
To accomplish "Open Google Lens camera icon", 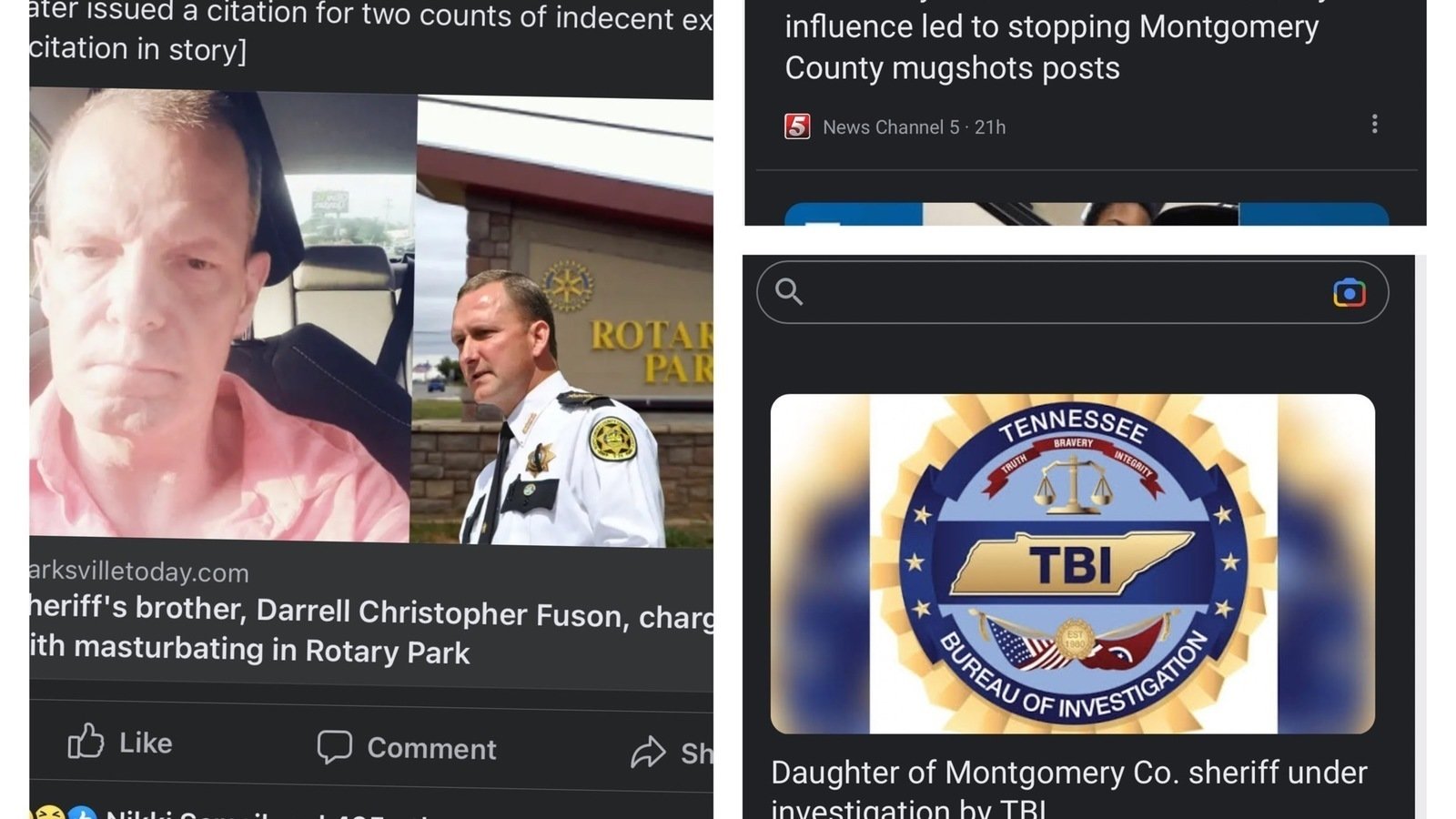I will 1349,292.
